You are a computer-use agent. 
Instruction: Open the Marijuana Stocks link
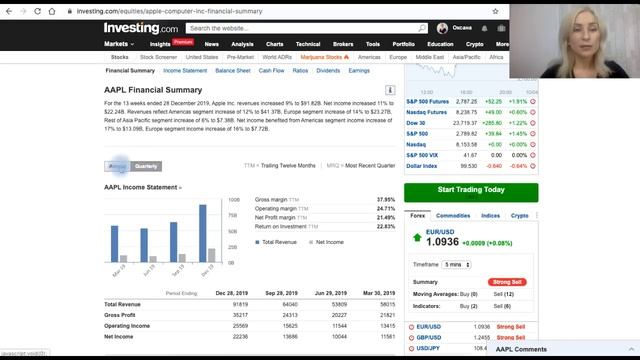(324, 57)
